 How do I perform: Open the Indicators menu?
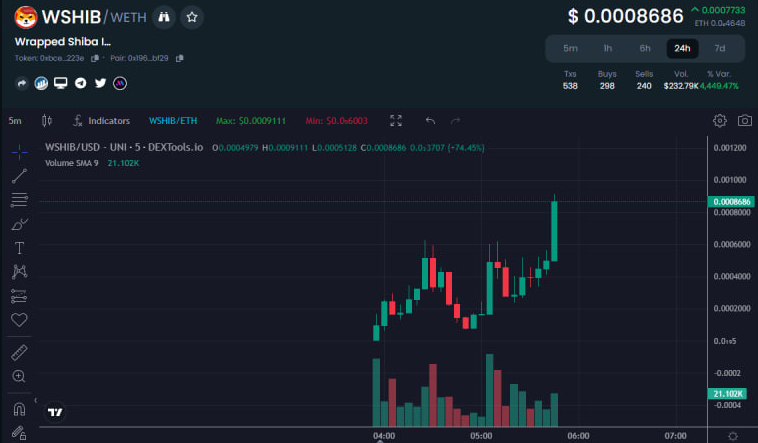[102, 121]
